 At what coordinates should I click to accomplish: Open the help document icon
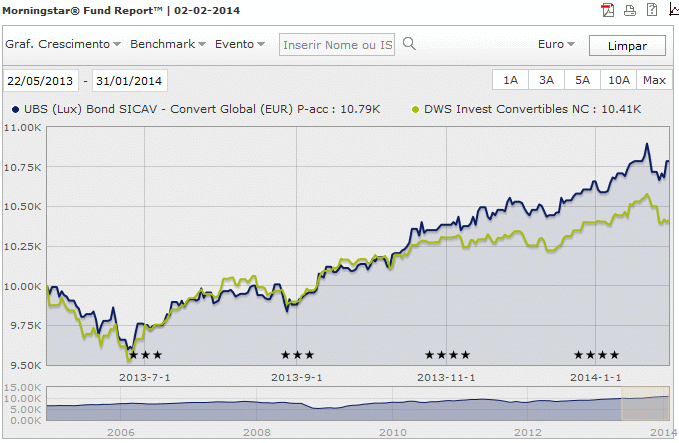[652, 10]
